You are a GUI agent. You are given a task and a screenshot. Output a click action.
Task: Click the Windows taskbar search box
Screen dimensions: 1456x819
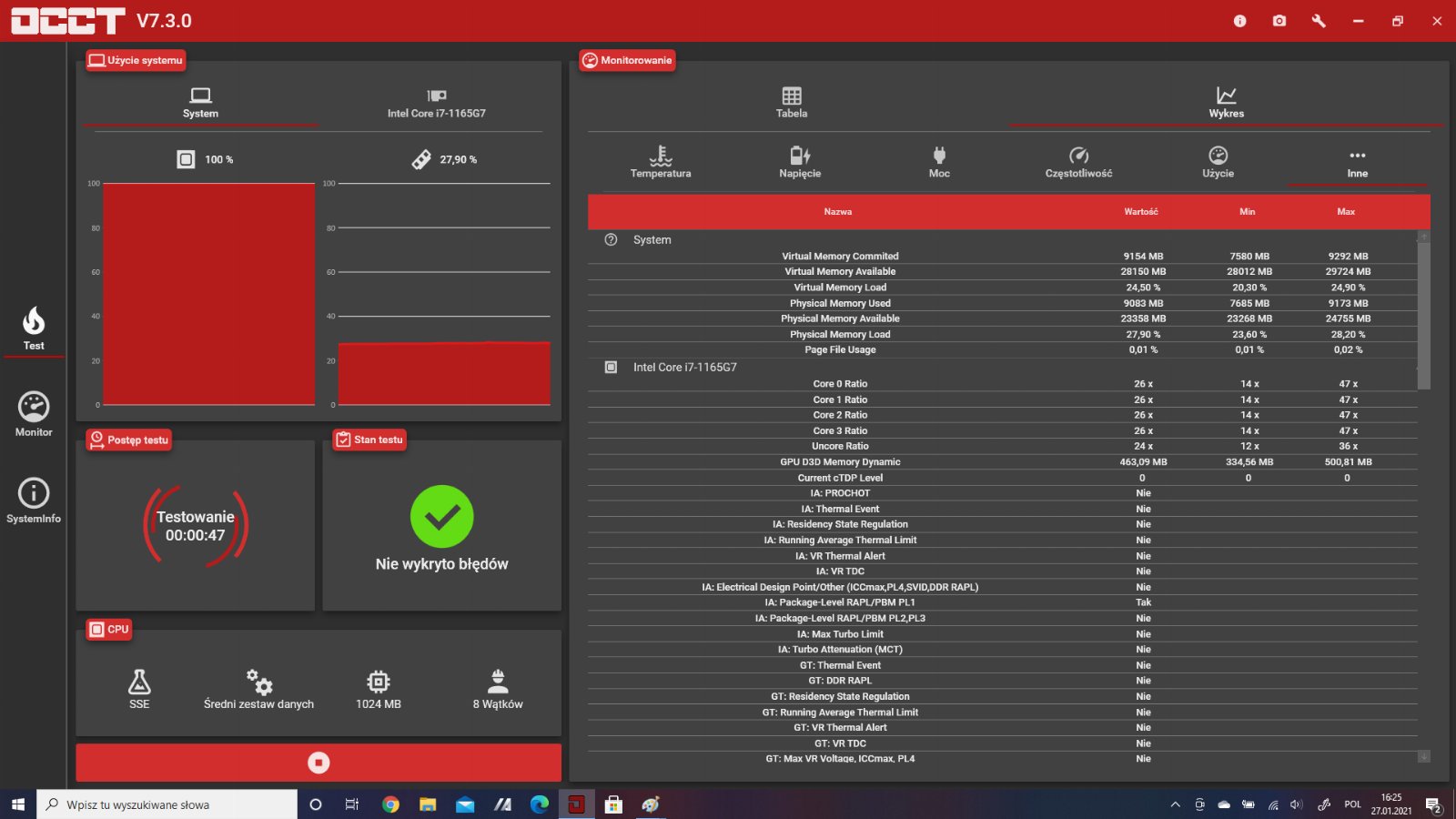point(167,804)
